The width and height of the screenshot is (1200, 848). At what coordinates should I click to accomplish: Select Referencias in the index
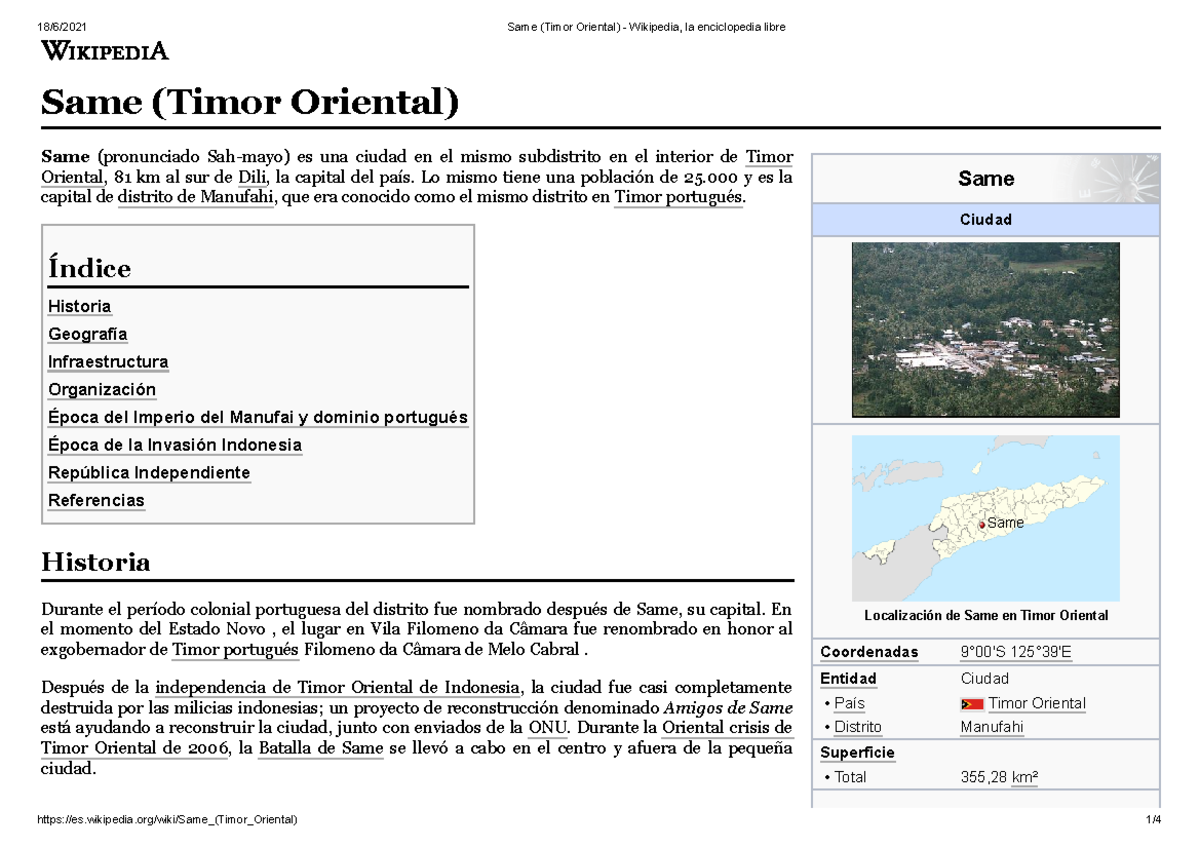click(95, 500)
